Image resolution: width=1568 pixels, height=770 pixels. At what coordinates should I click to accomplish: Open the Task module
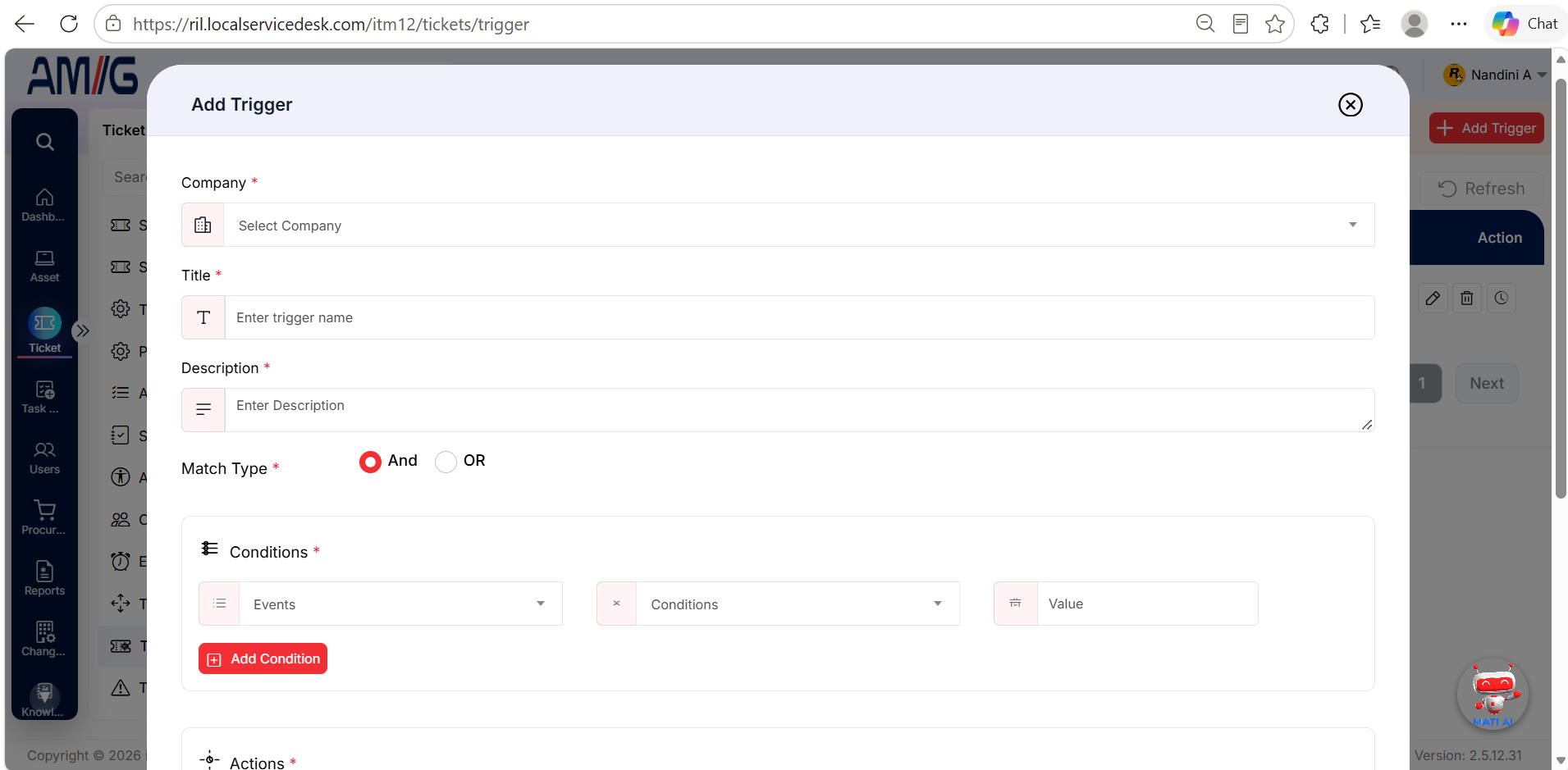point(44,397)
